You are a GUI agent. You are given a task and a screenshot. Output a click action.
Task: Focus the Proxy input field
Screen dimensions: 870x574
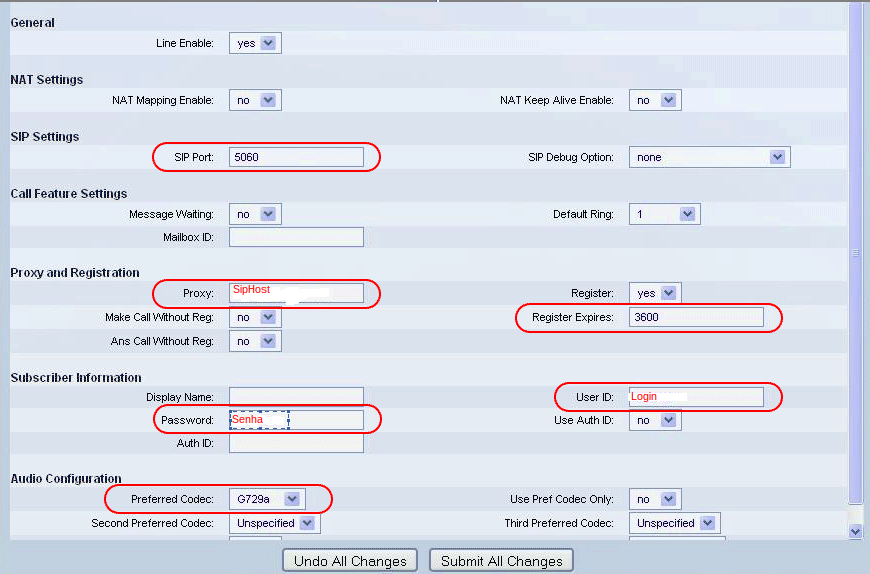(296, 293)
